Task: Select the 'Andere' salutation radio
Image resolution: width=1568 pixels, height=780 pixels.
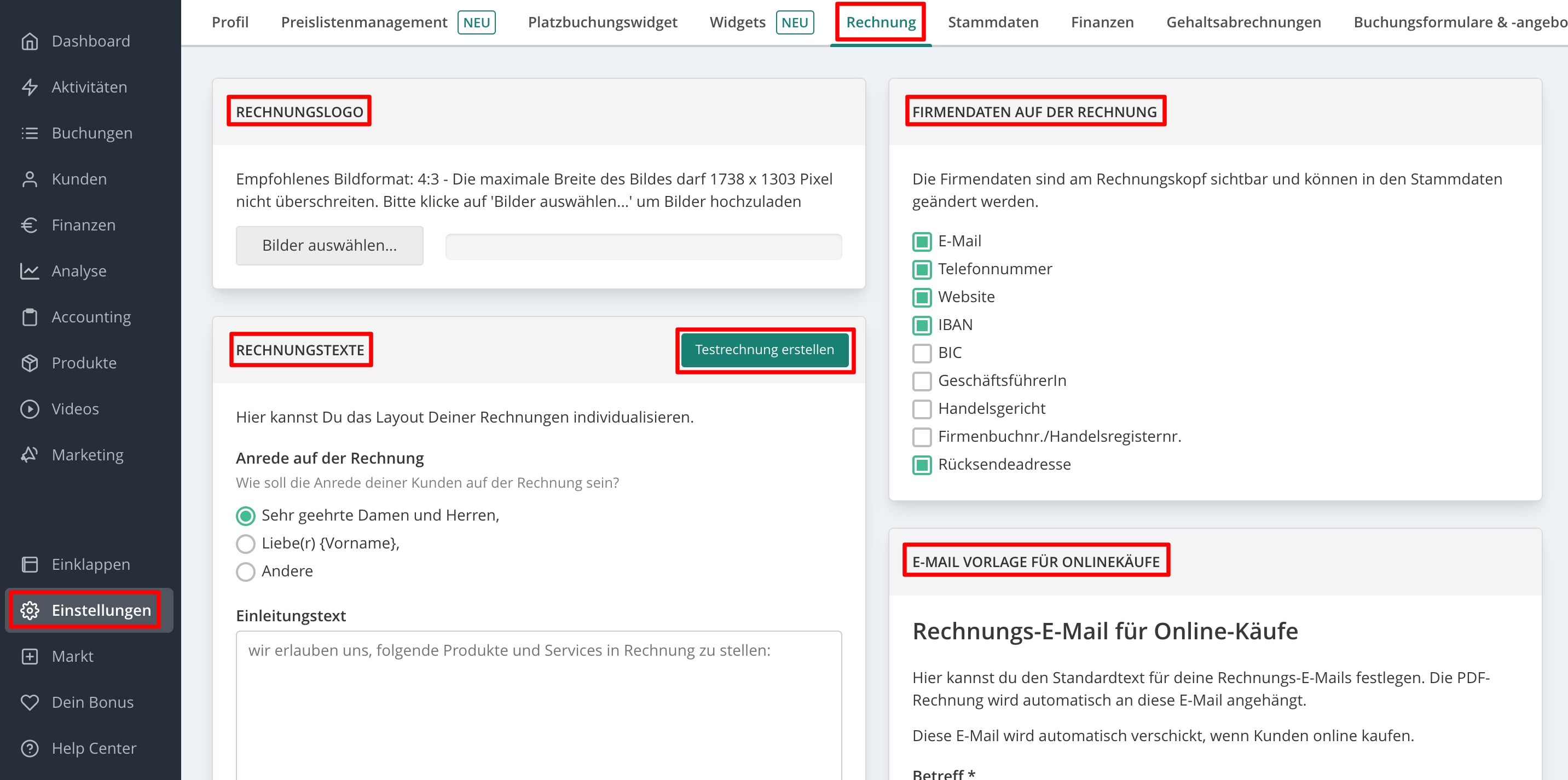Action: 245,572
